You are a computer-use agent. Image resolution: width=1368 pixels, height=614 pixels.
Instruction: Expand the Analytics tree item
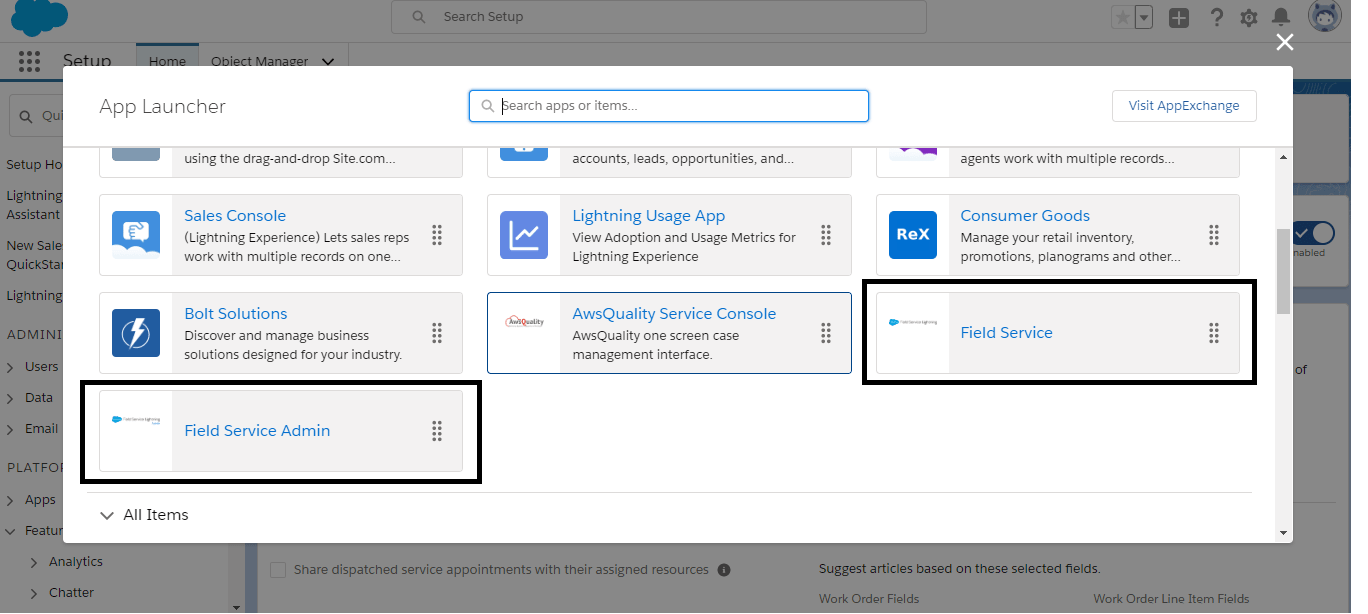[34, 562]
